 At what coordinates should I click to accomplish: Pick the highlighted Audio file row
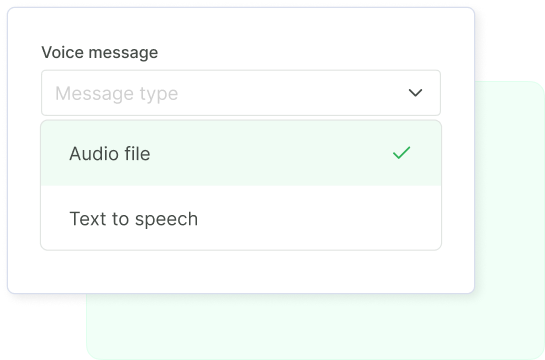click(241, 153)
